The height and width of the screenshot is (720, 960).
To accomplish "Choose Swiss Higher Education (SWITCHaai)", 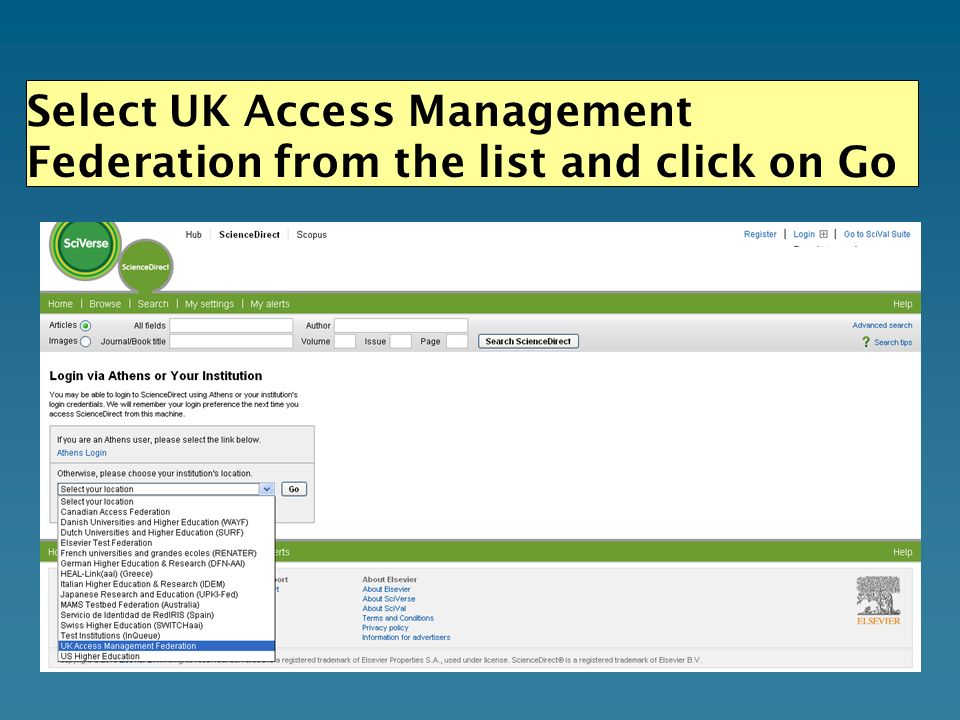I will (167, 625).
